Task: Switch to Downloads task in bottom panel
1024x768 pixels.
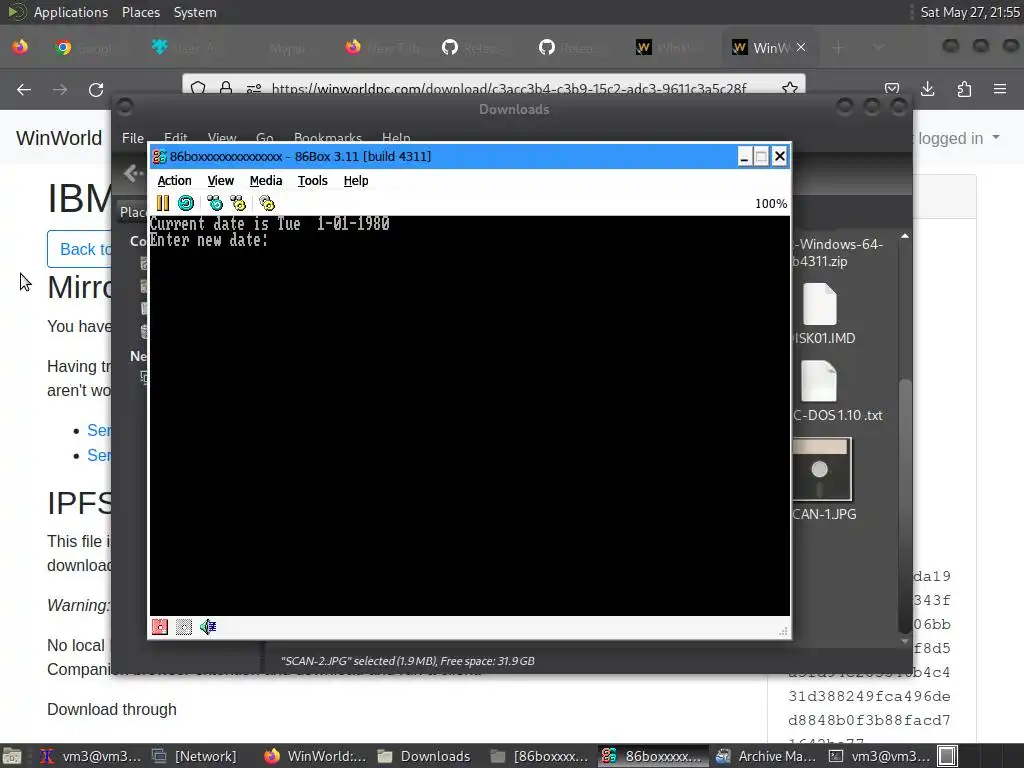Action: click(424, 756)
